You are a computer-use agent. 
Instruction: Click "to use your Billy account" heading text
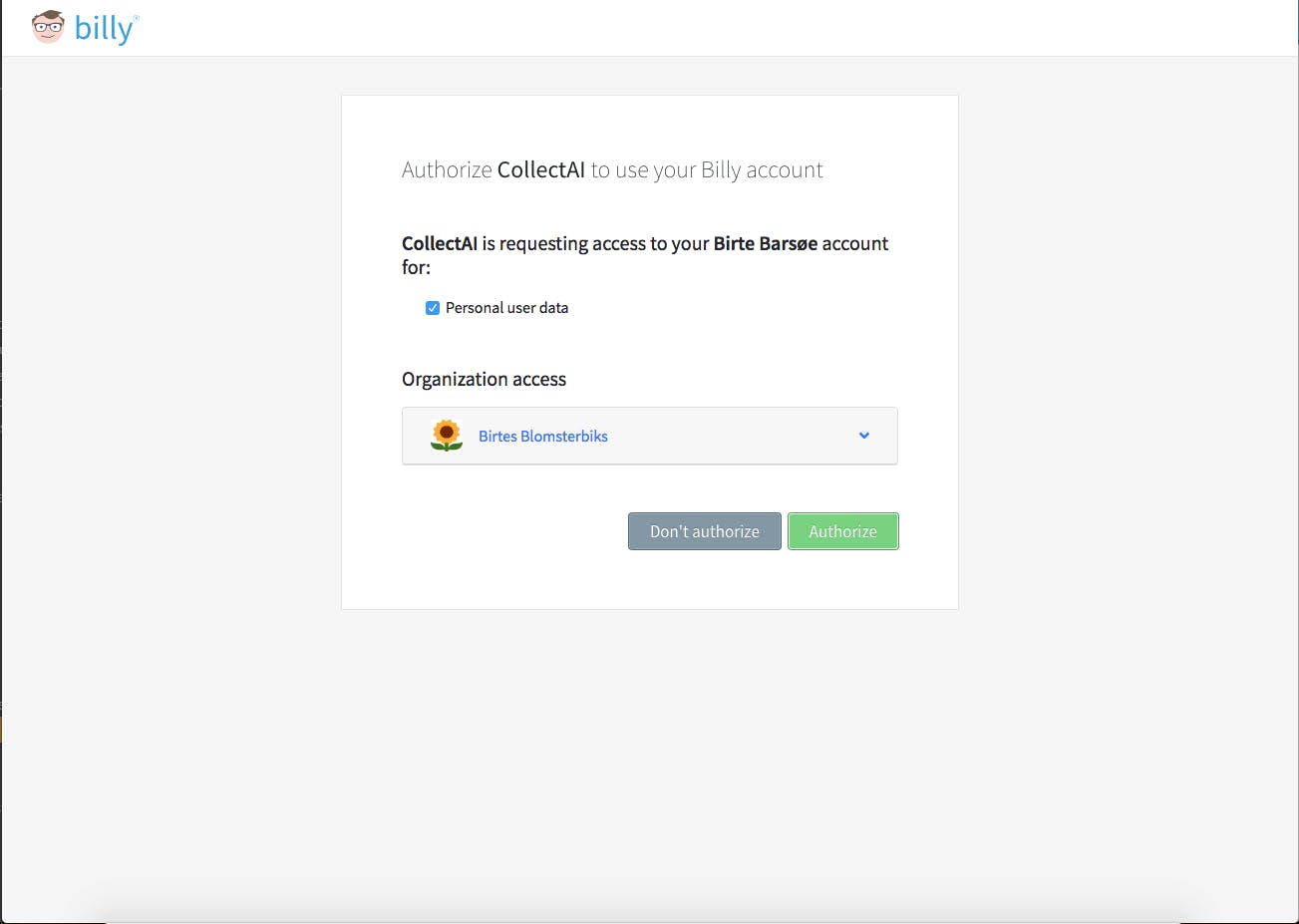pos(707,170)
